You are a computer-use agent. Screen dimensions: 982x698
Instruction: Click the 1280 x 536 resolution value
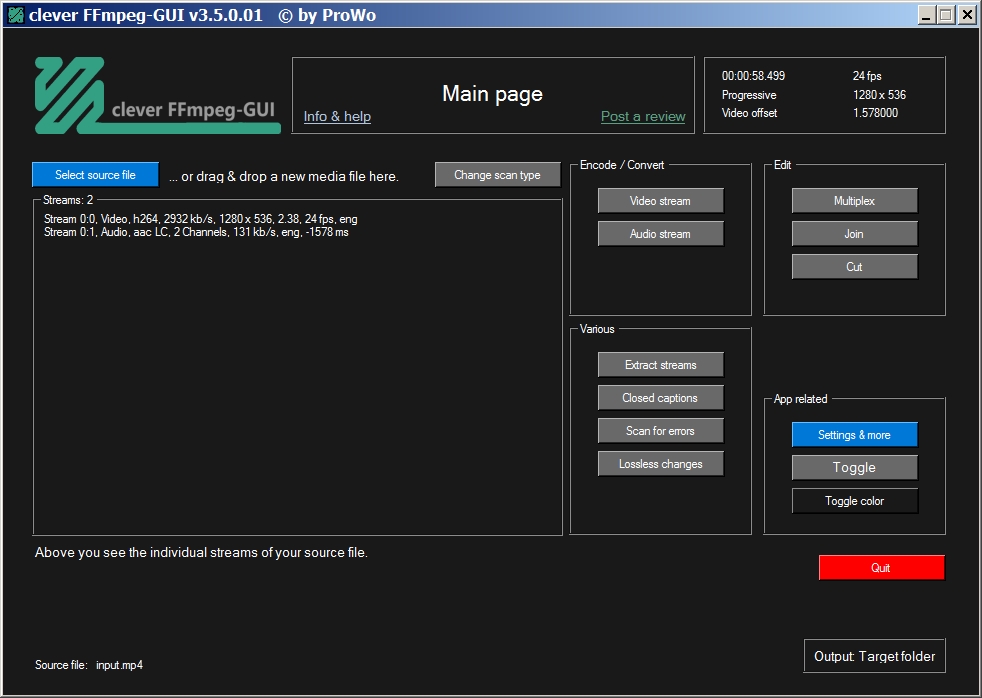click(x=879, y=95)
